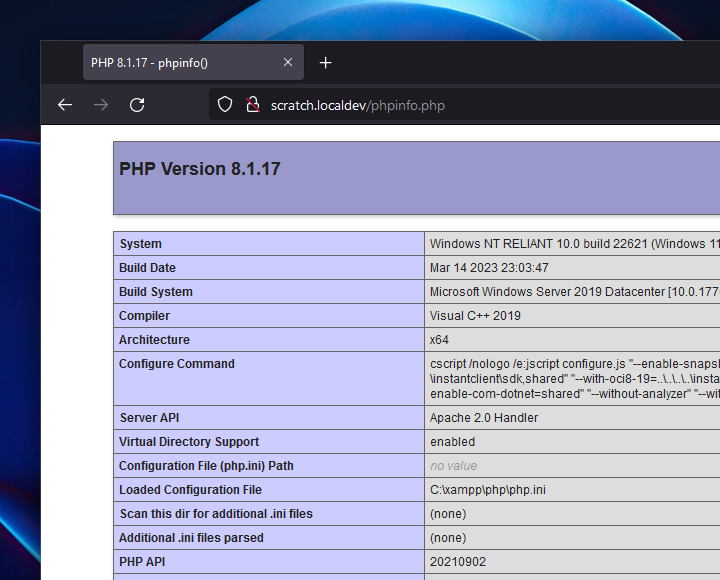
Task: Select the Mar 14 2023 23:03:47 value
Action: [x=489, y=268]
